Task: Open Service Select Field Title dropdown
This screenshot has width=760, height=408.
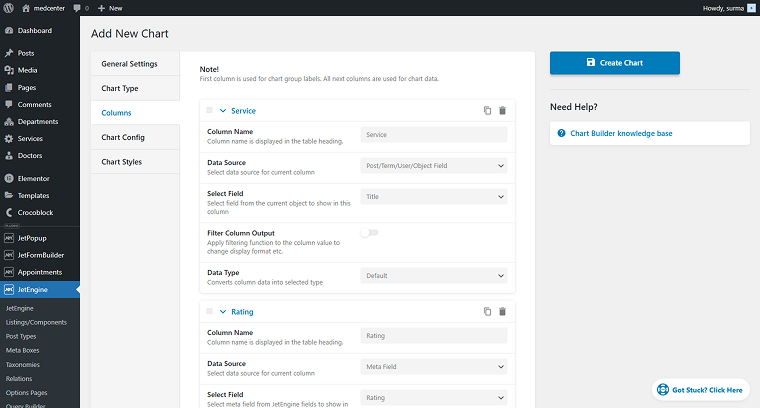Action: (434, 197)
